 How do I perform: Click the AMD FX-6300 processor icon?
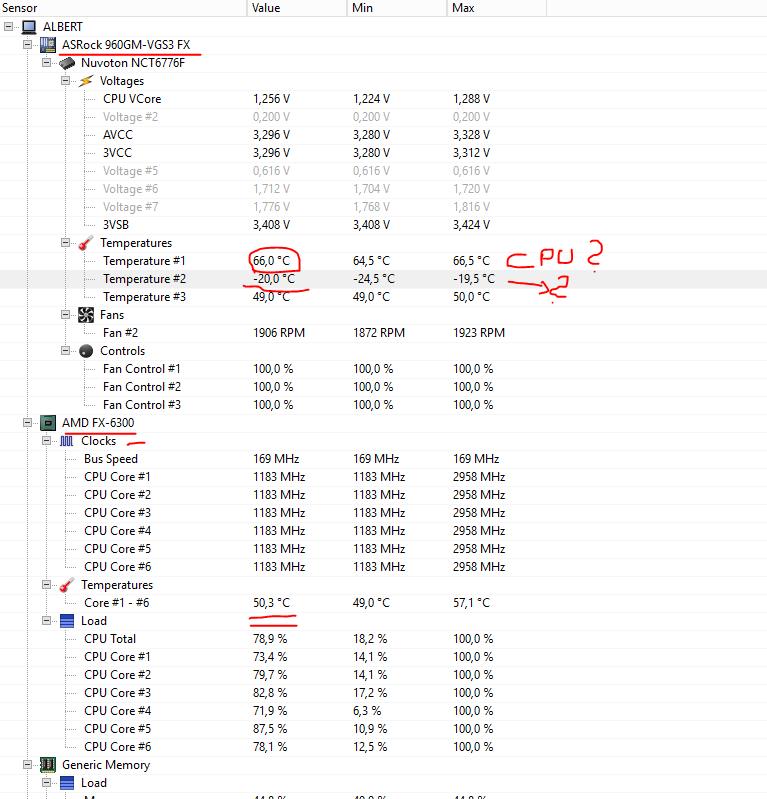click(x=48, y=423)
